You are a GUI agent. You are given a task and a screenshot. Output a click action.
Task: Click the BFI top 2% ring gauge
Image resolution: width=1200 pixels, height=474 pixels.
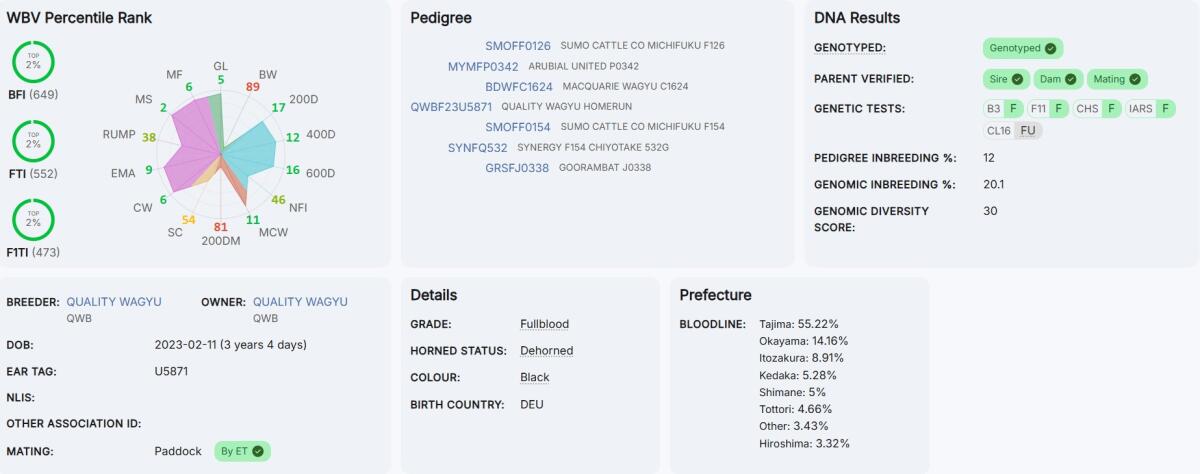(33, 62)
